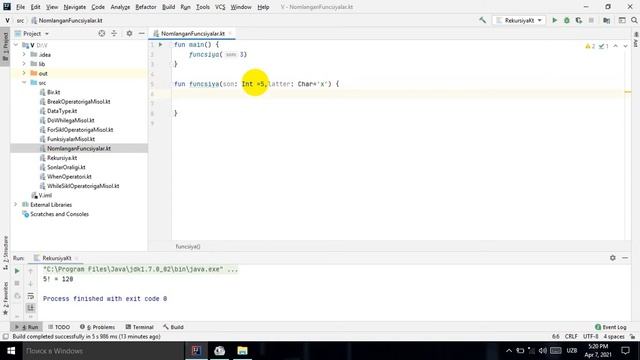
Task: Open the Search Everywhere magnifier icon
Action: click(x=634, y=20)
